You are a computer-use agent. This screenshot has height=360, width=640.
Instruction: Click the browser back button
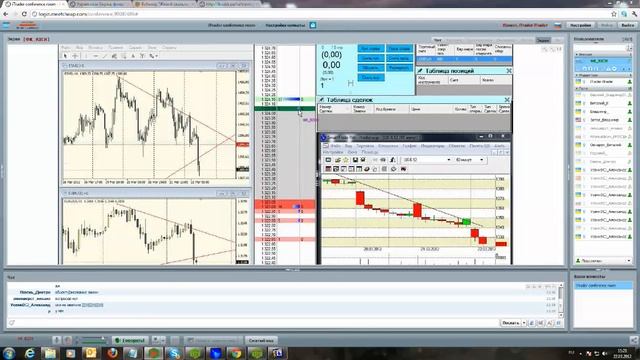click(x=6, y=14)
